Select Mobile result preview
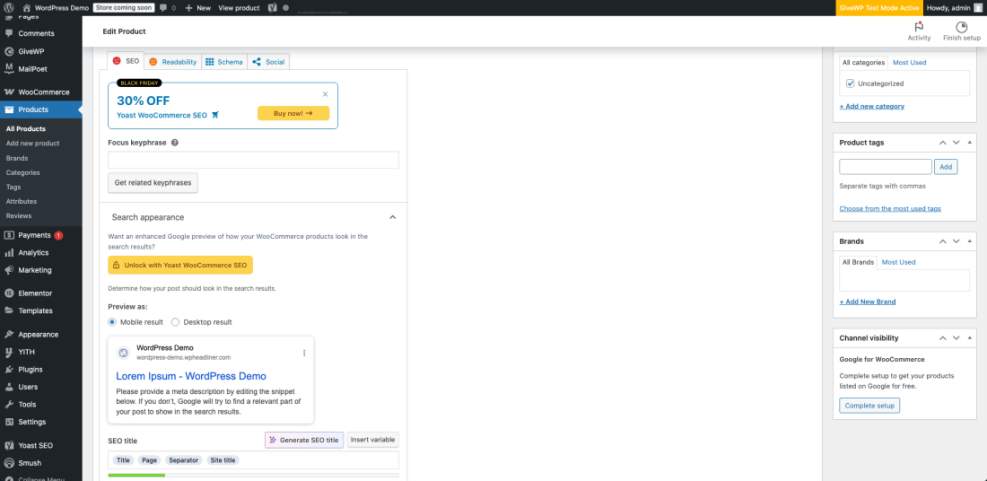987x481 pixels. [x=112, y=322]
